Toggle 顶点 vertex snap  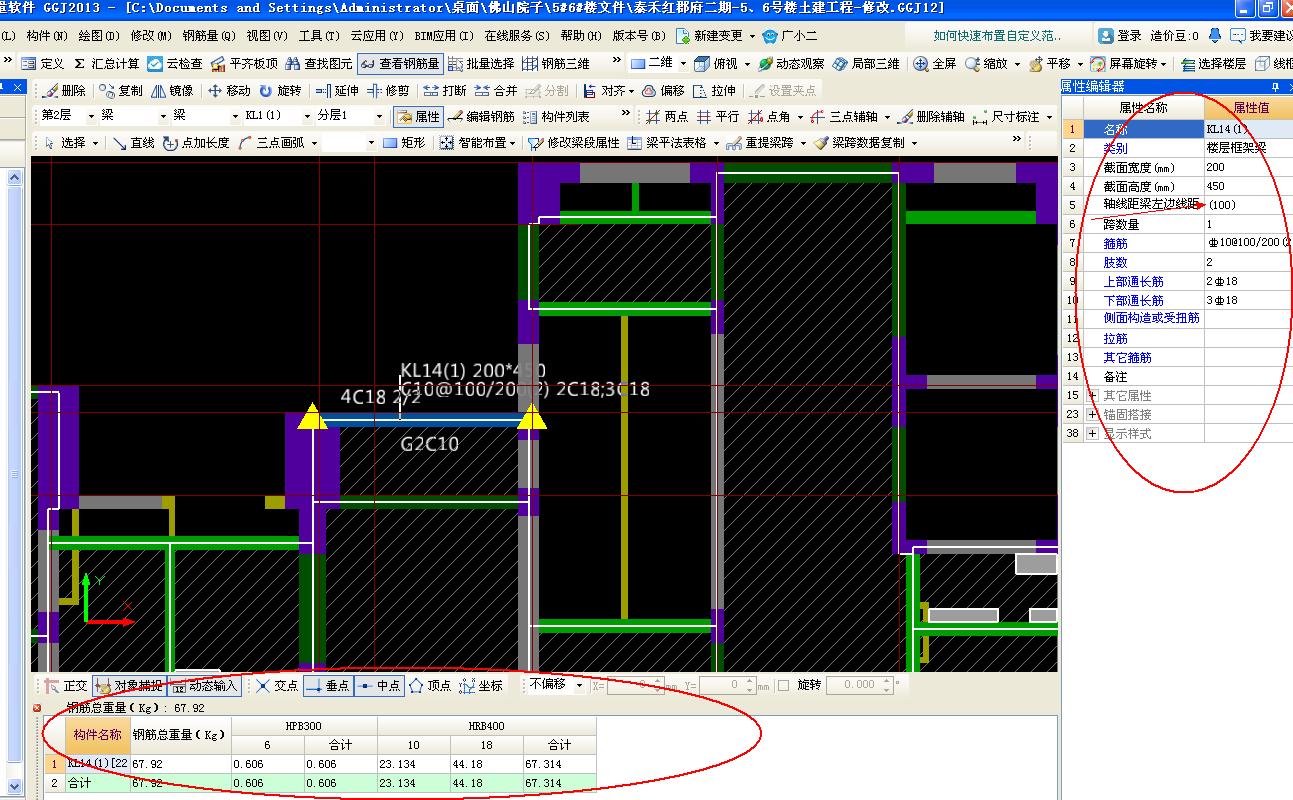[x=430, y=685]
